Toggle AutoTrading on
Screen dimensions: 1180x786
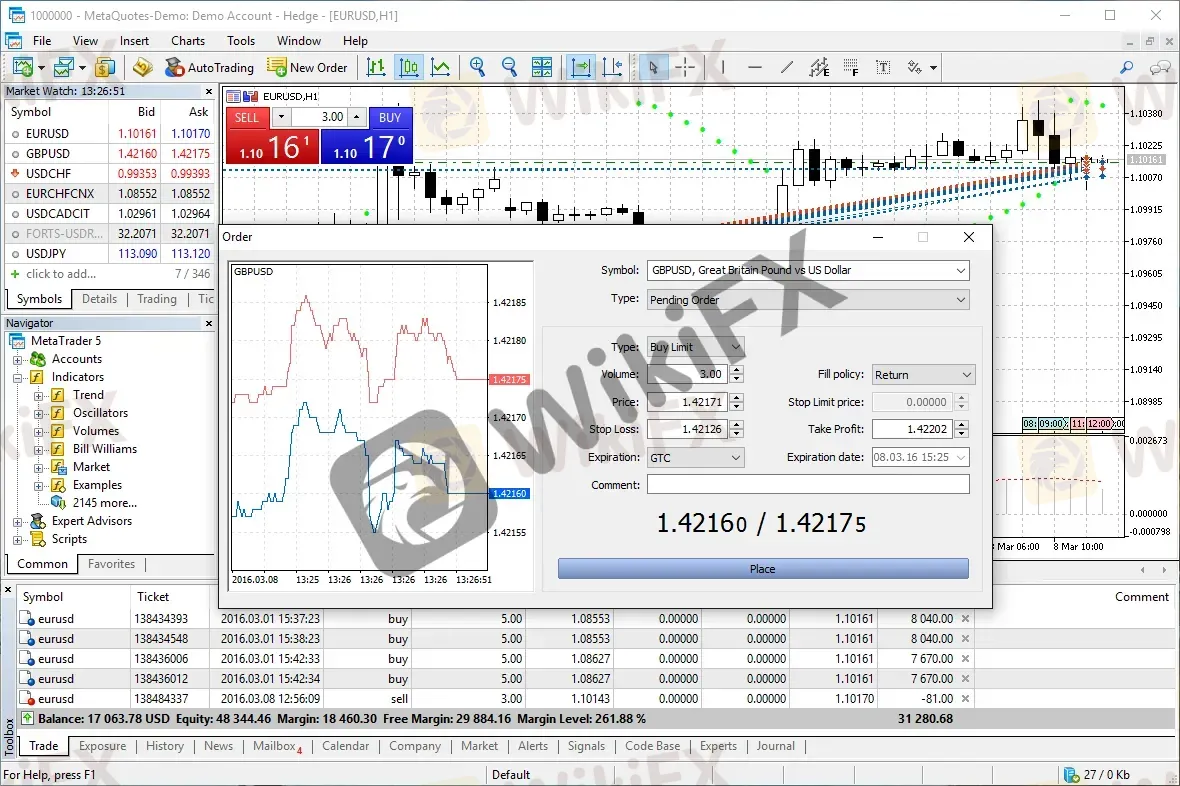[210, 67]
